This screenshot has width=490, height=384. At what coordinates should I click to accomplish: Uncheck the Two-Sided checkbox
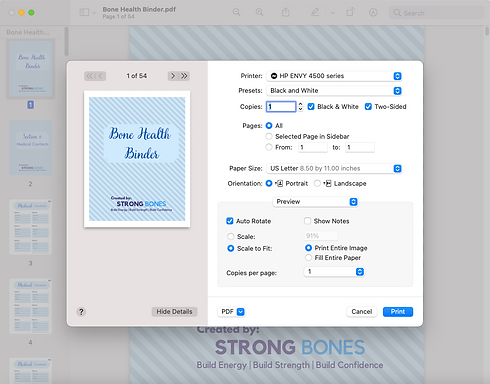tap(368, 107)
